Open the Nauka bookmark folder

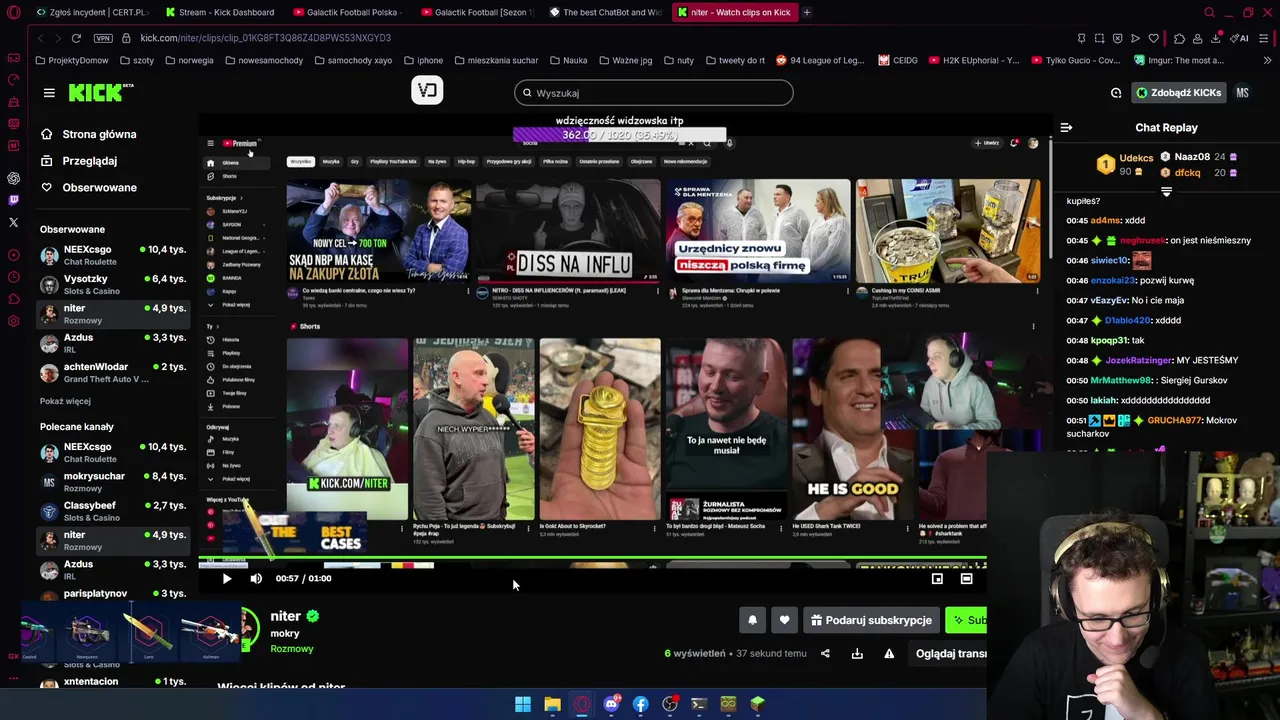[567, 60]
